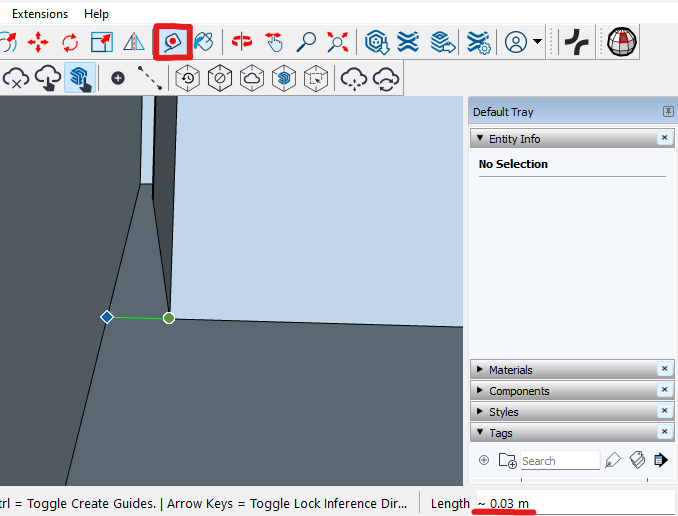Image resolution: width=678 pixels, height=516 pixels.
Task: Toggle the Default Tray pin button
Action: click(667, 112)
